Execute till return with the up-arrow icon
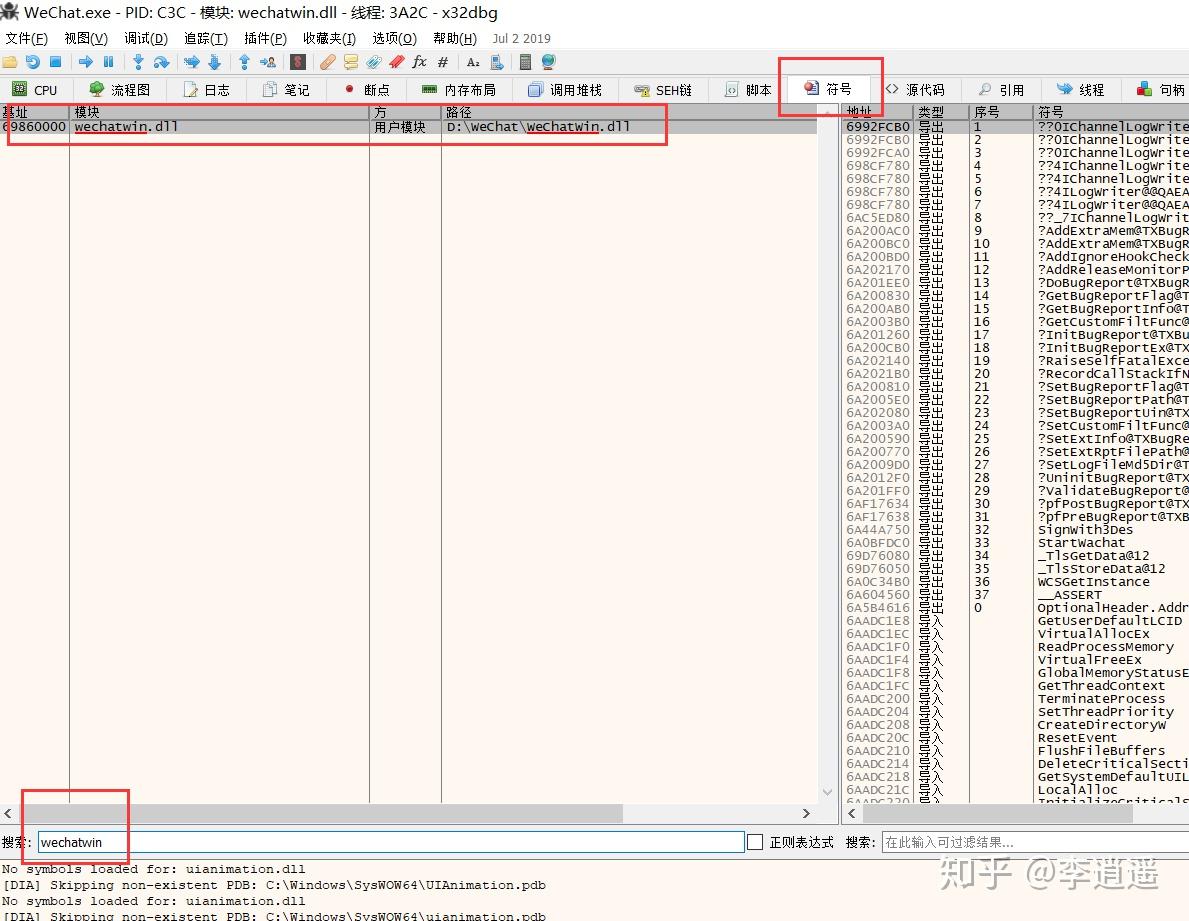 pos(244,62)
